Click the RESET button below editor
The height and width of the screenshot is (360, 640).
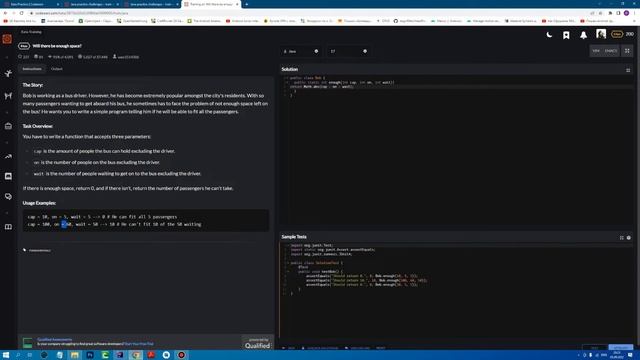tap(380, 348)
